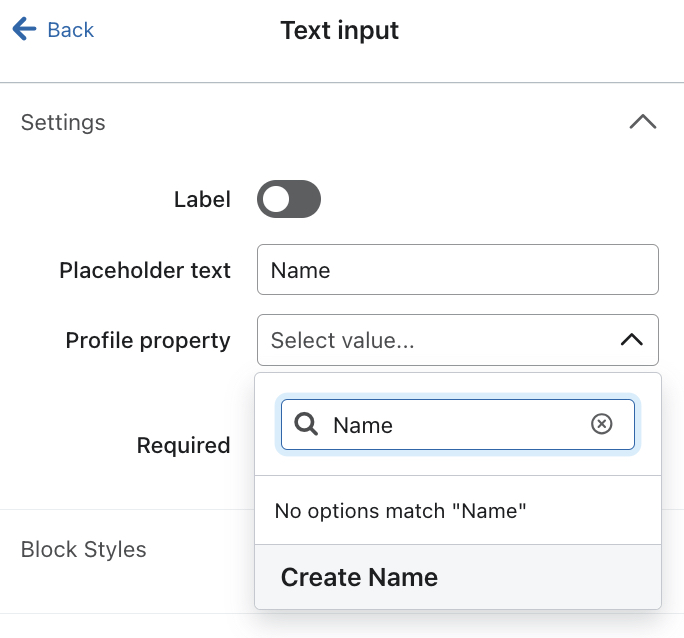Click the Back link text
Screen dimensions: 684x638
click(70, 30)
